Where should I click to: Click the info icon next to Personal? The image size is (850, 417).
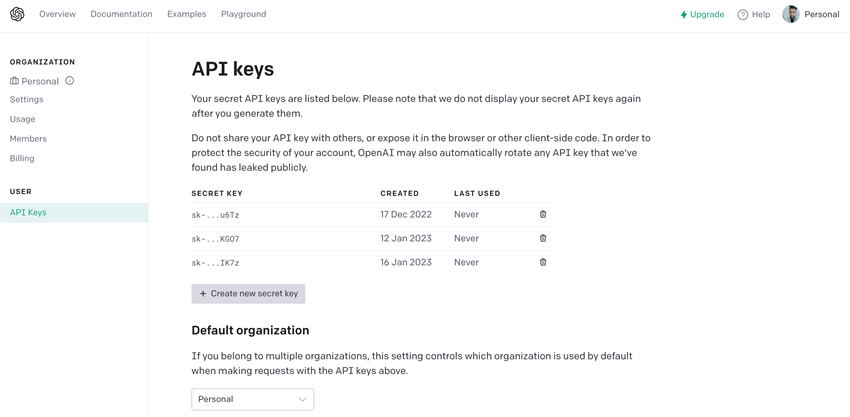[x=70, y=81]
